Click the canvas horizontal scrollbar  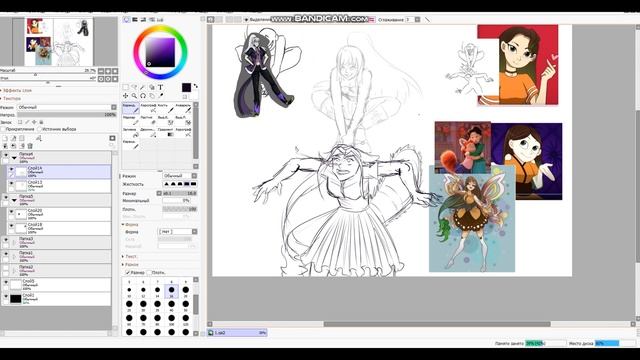point(437,324)
